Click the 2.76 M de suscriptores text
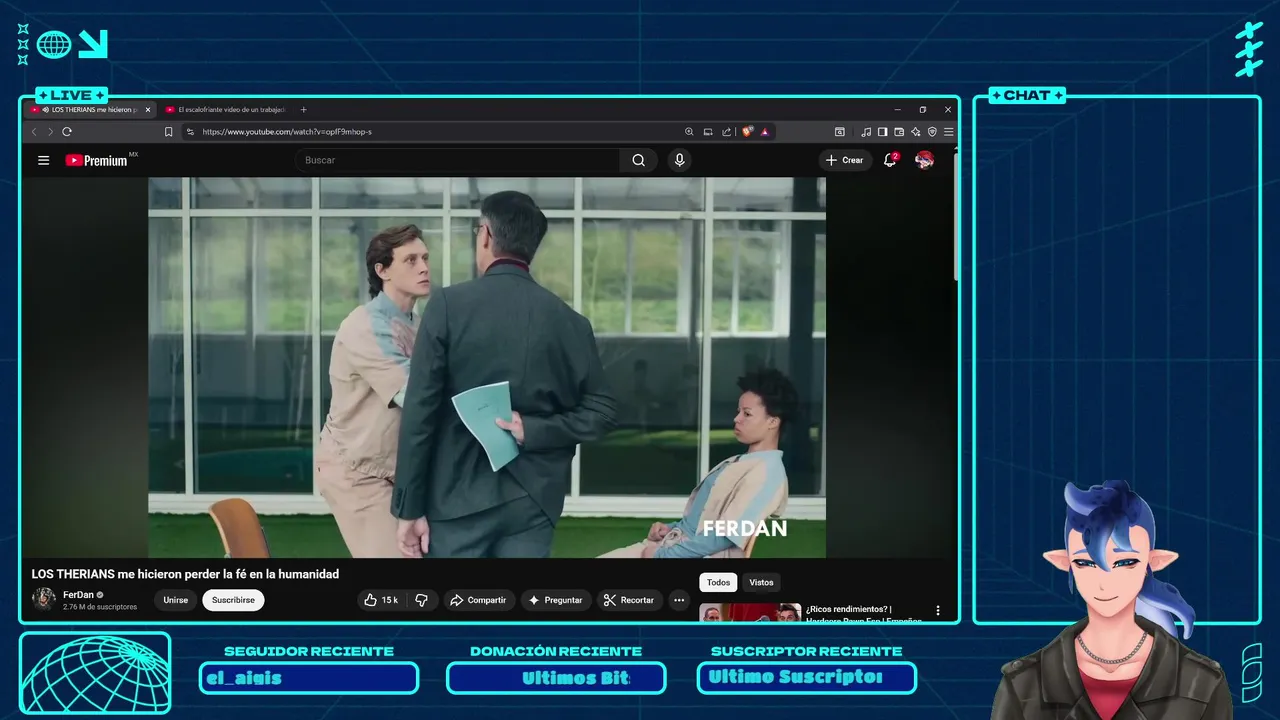The width and height of the screenshot is (1280, 720). (x=100, y=607)
